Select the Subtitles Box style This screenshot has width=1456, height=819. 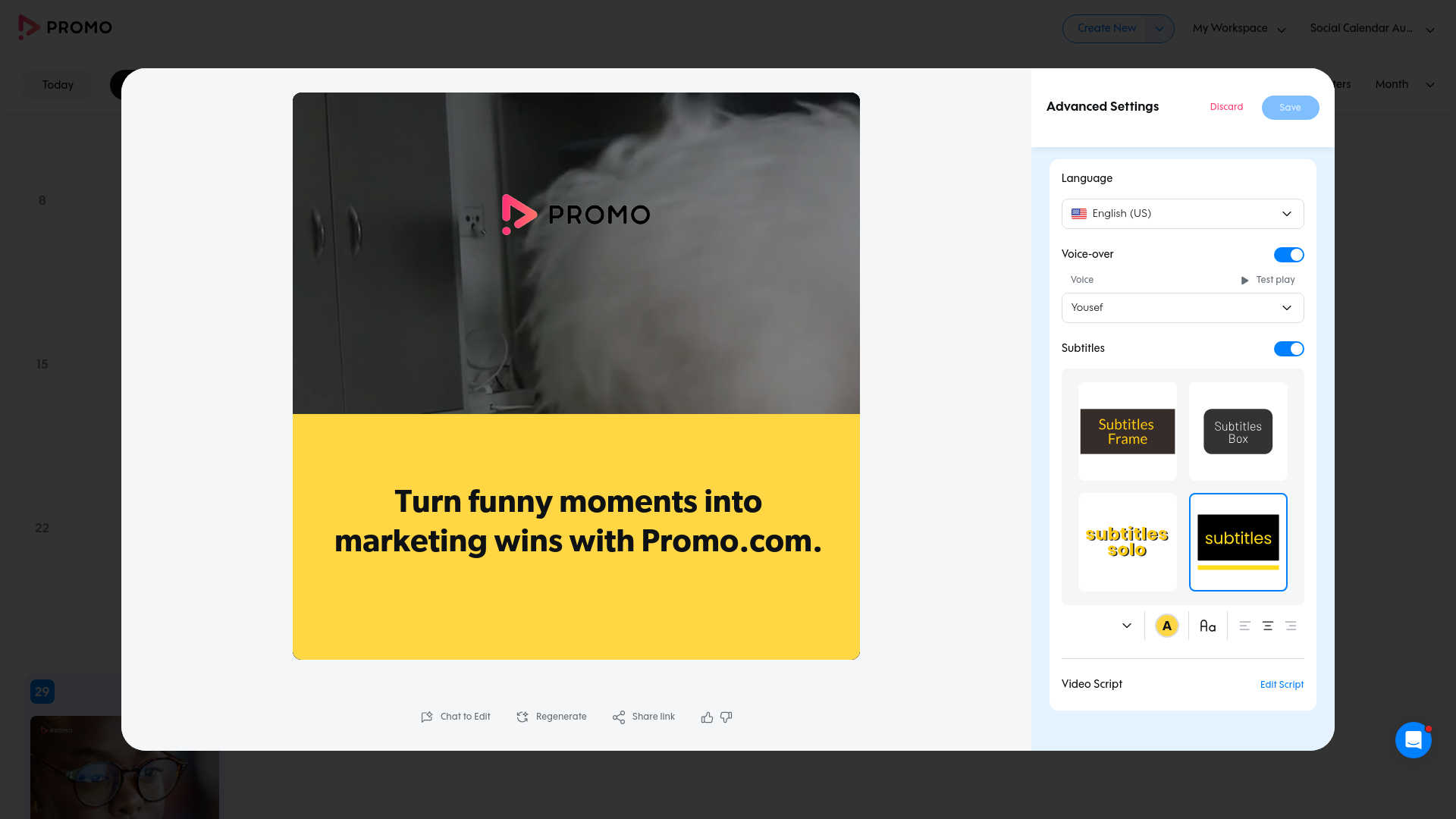click(x=1238, y=431)
